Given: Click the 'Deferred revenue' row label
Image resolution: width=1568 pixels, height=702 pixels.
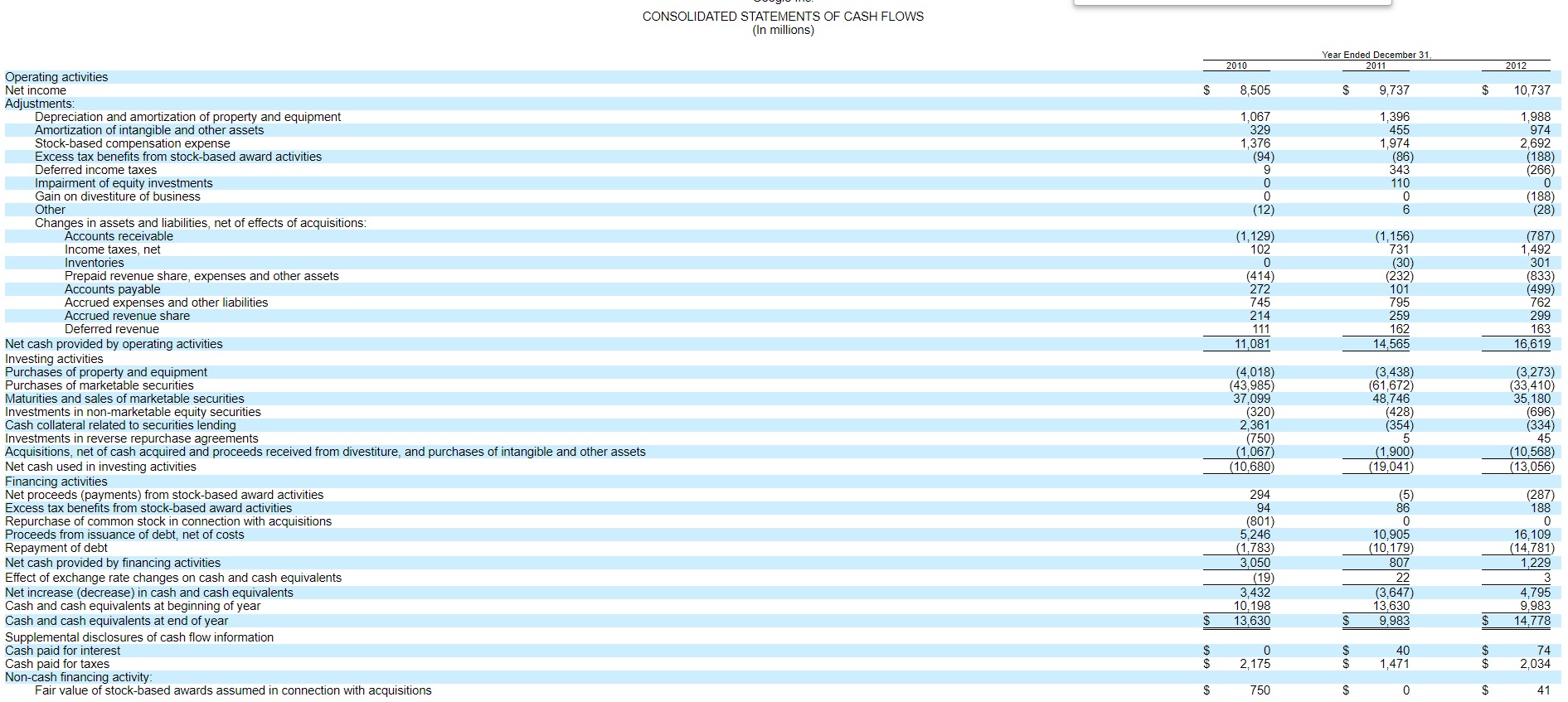Looking at the screenshot, I should (112, 329).
